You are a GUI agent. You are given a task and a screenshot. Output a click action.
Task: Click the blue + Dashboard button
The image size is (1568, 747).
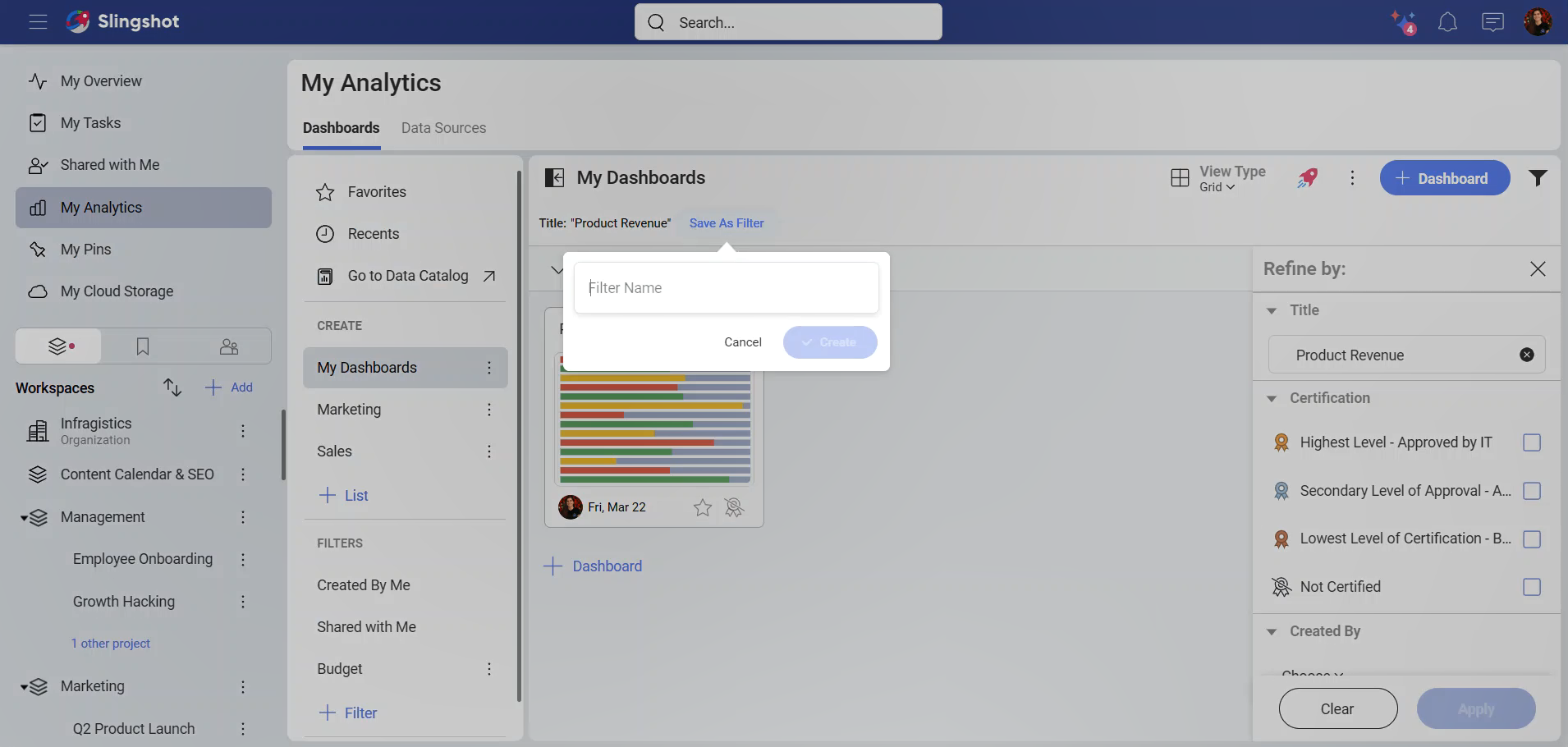point(1445,178)
